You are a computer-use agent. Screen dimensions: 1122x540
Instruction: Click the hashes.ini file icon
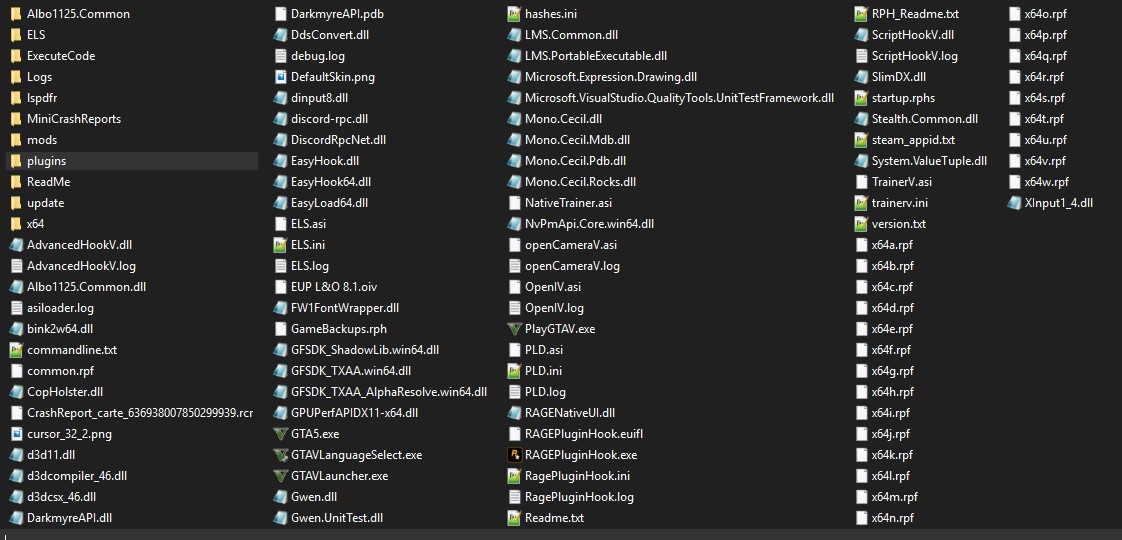click(x=514, y=14)
